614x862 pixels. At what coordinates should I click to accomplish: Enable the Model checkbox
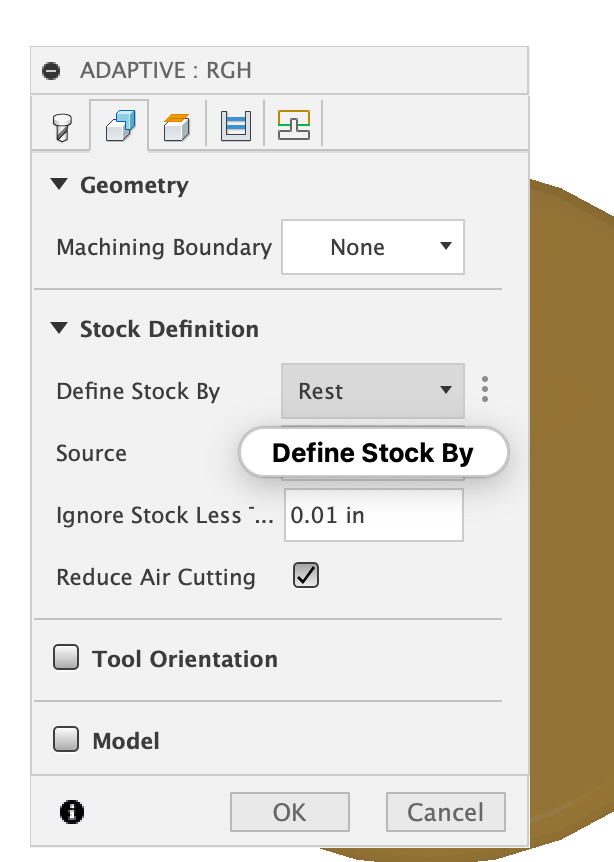(66, 739)
